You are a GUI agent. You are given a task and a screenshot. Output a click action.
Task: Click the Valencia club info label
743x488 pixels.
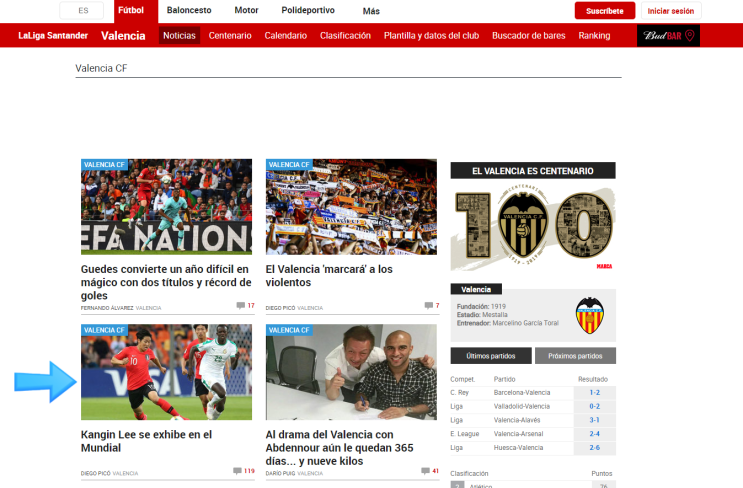tap(476, 289)
